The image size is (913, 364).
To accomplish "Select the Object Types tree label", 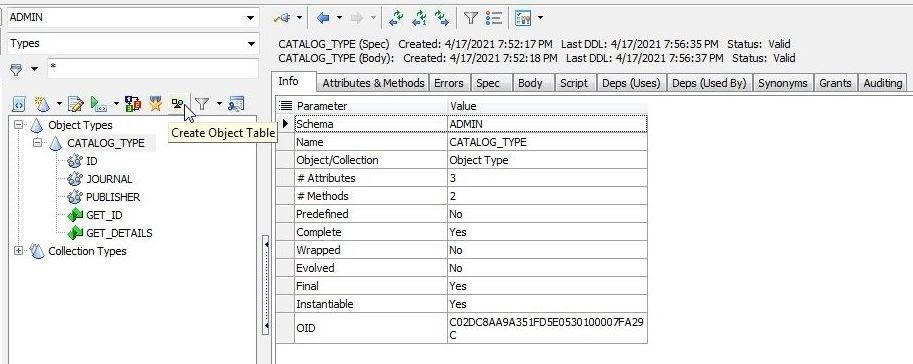I will (80, 125).
